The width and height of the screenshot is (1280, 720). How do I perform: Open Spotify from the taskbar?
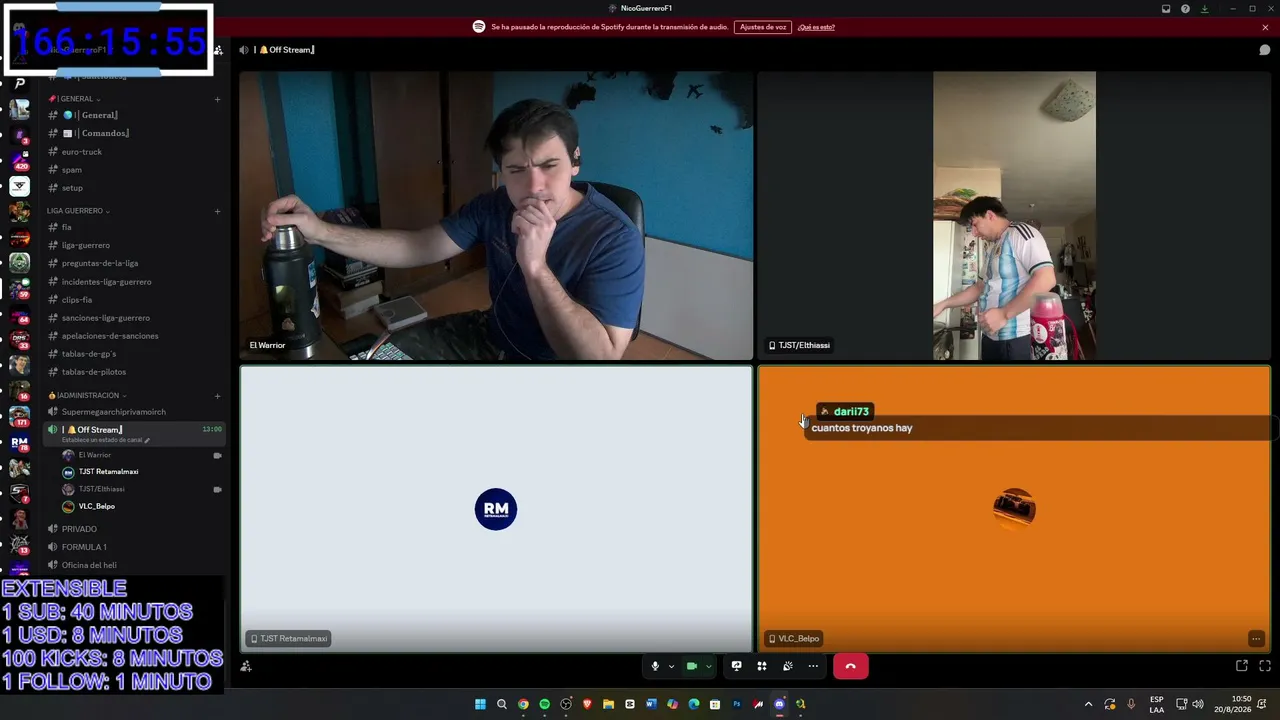[x=544, y=704]
